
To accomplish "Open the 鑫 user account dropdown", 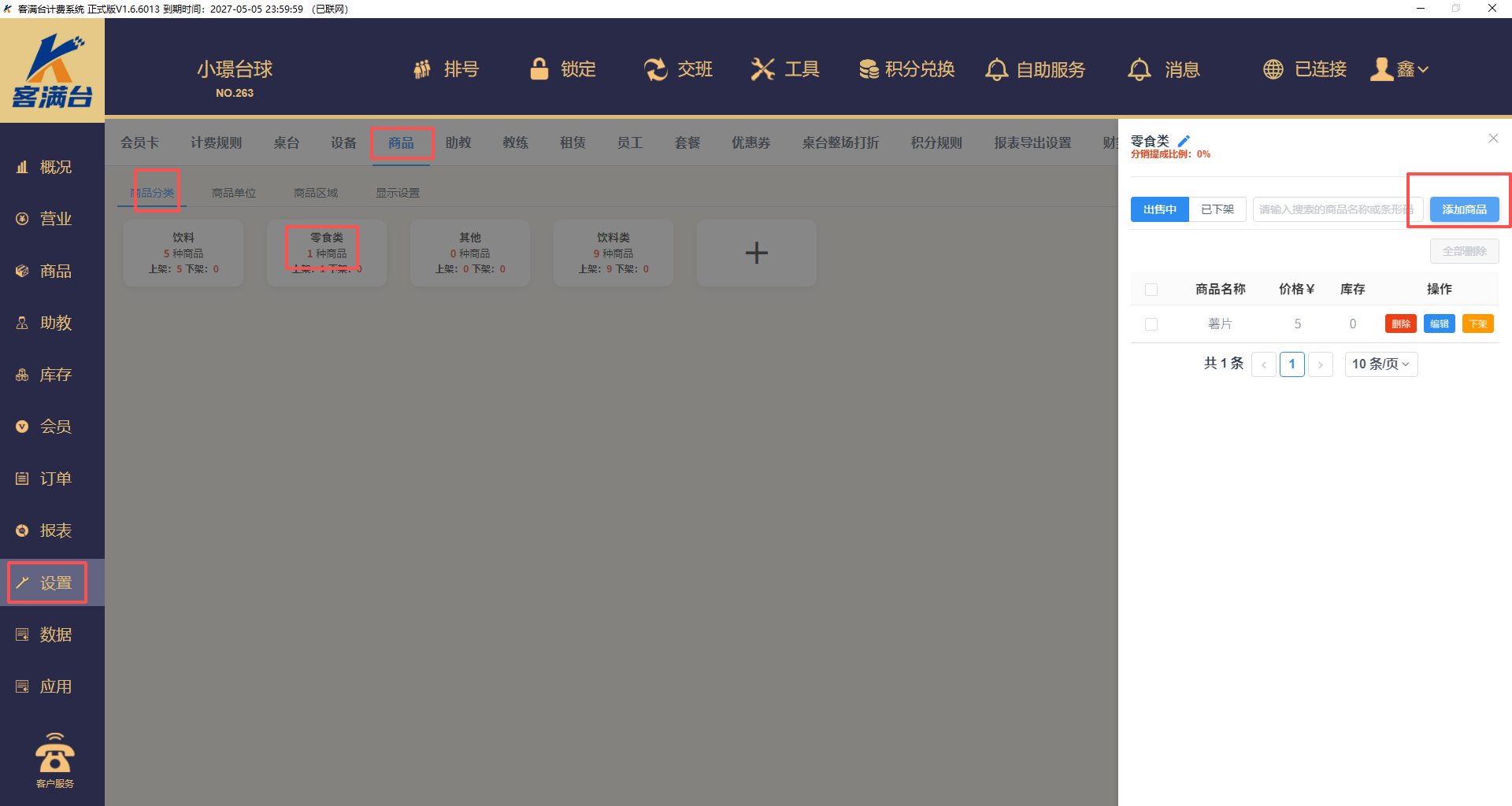I will (1400, 69).
